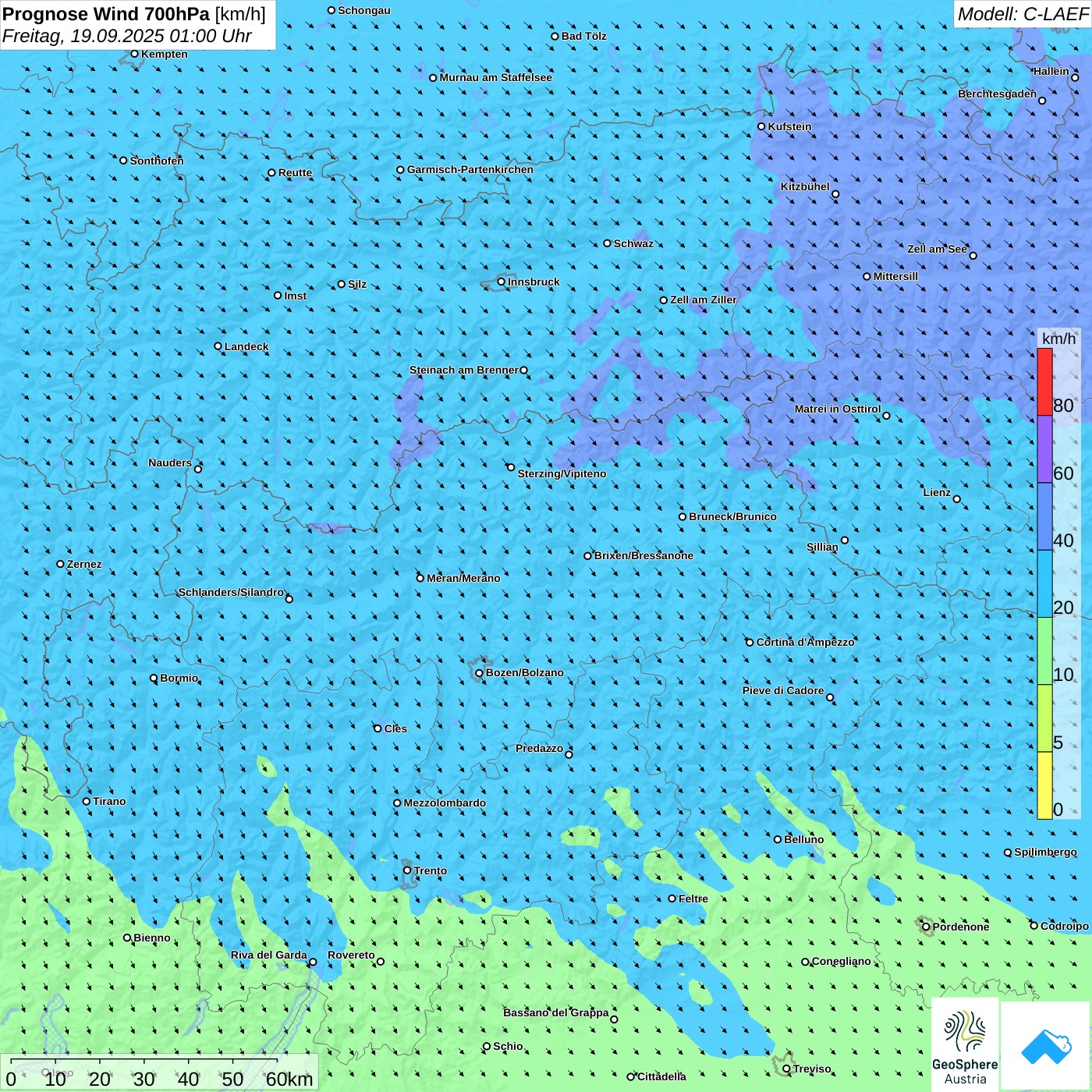
Task: Click the Kitzbühel city marker
Action: pyautogui.click(x=835, y=194)
